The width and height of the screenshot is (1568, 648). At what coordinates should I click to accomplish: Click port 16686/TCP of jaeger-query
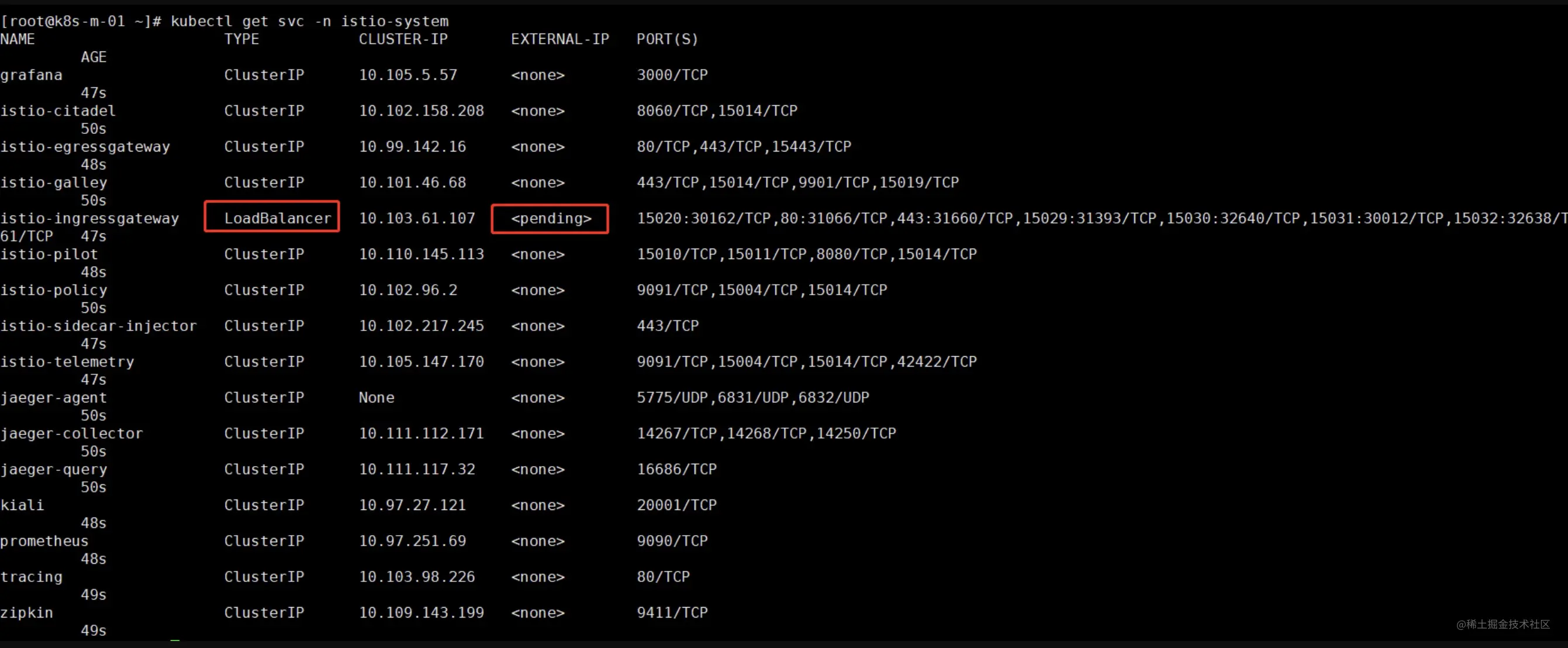[676, 470]
